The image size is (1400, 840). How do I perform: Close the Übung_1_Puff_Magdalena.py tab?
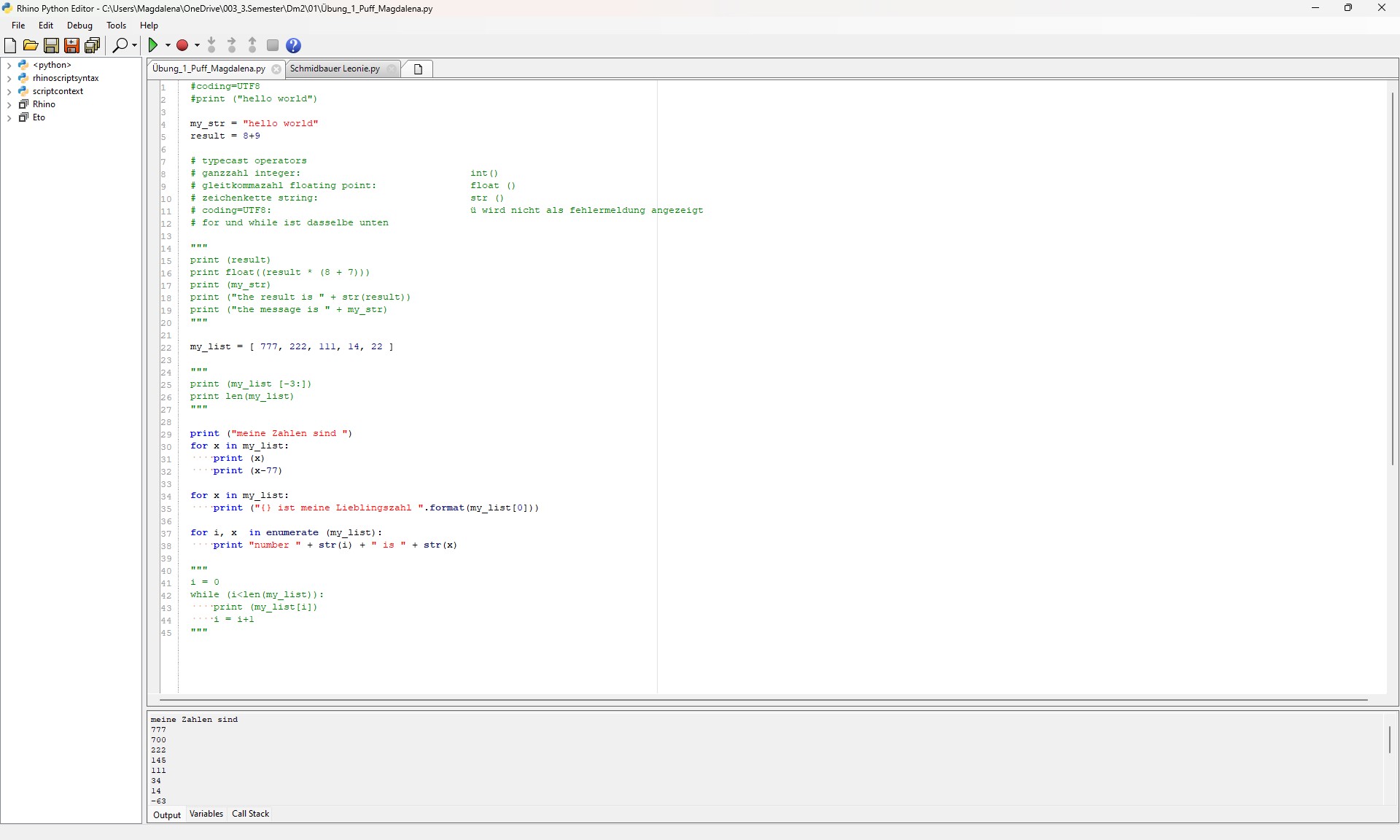(x=276, y=69)
